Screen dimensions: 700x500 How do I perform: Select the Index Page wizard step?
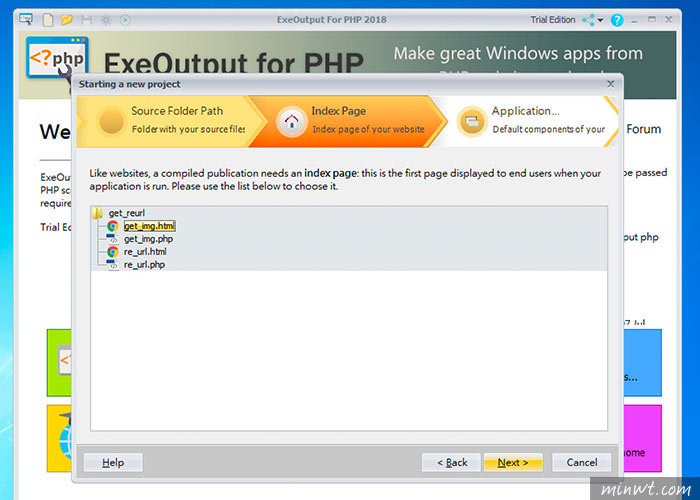348,121
